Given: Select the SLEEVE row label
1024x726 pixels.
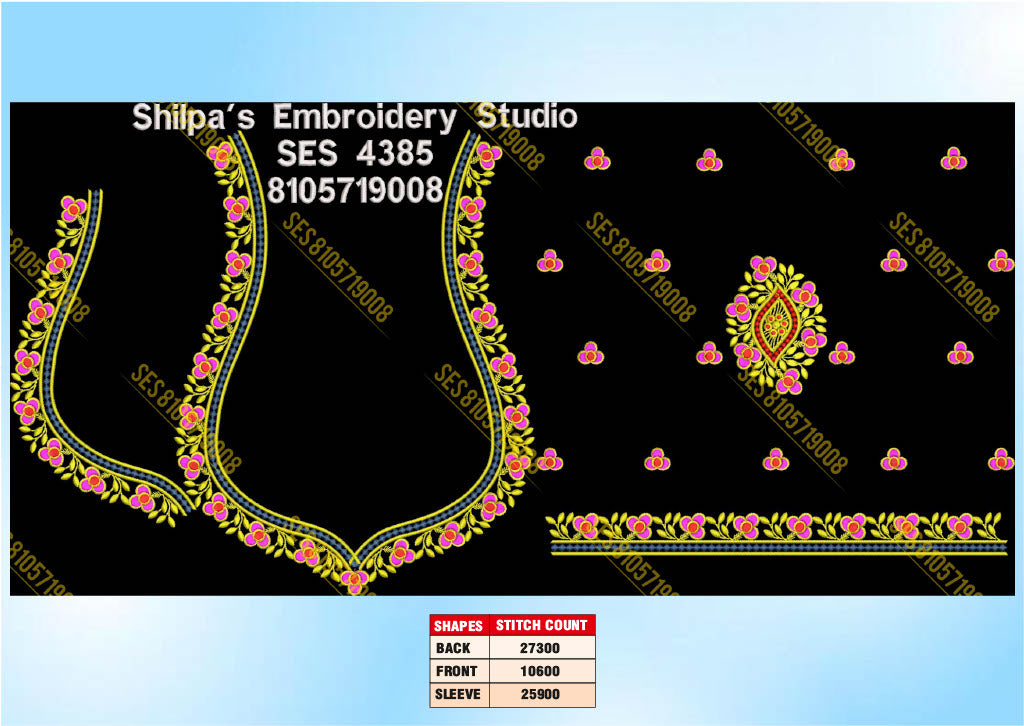Looking at the screenshot, I should click(458, 694).
